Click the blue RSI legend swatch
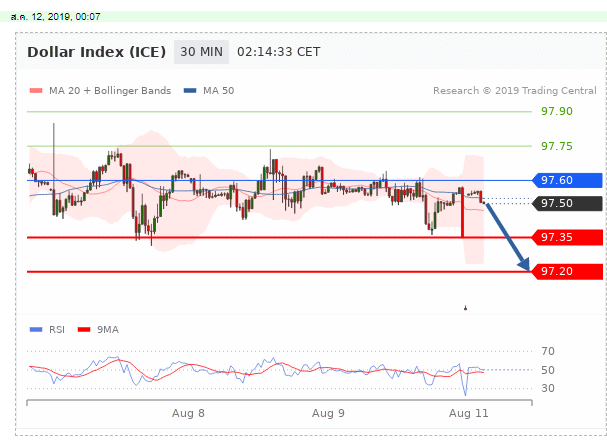The height and width of the screenshot is (447, 607). (36, 330)
